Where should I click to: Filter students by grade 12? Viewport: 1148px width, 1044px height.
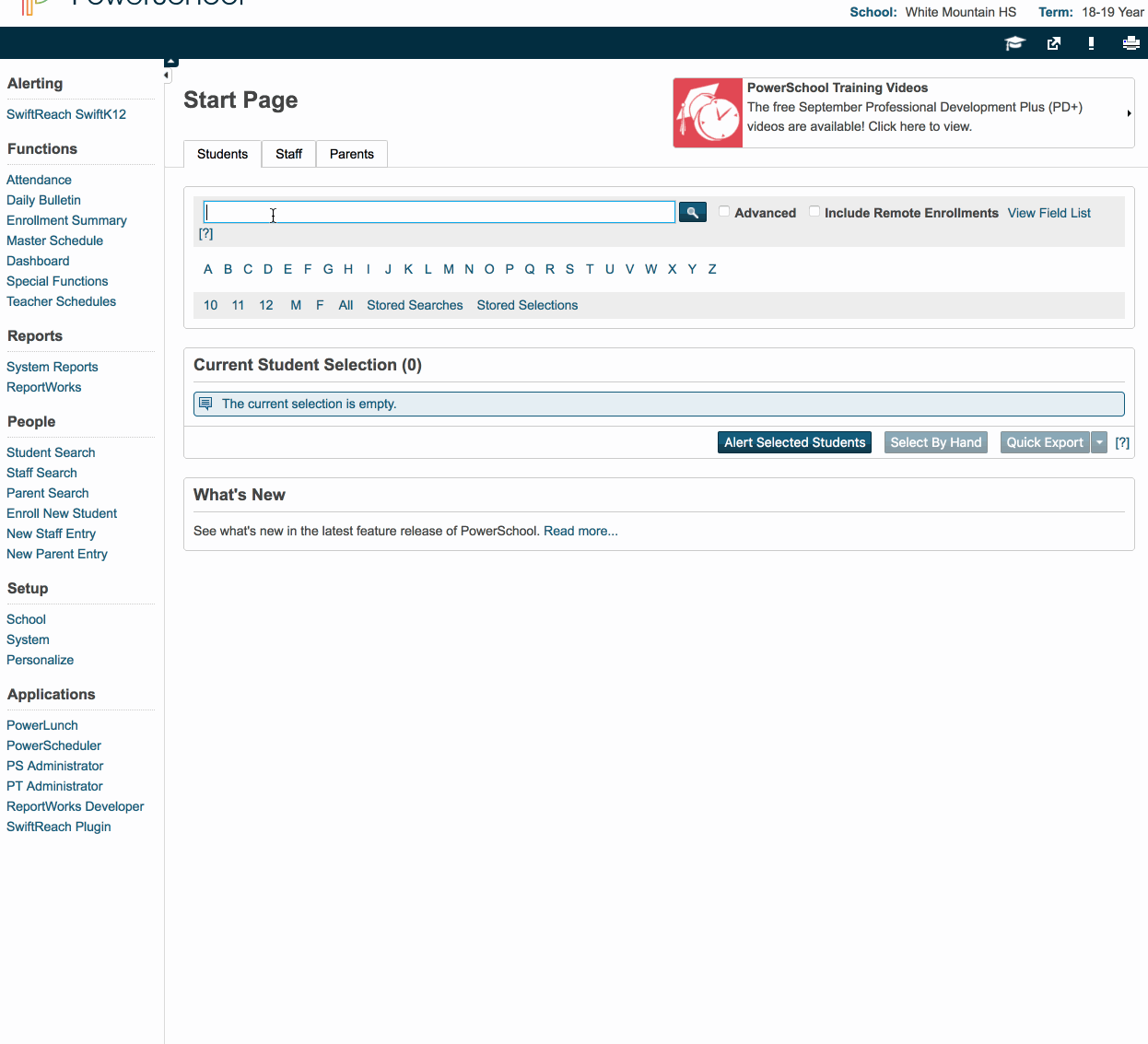[x=266, y=305]
